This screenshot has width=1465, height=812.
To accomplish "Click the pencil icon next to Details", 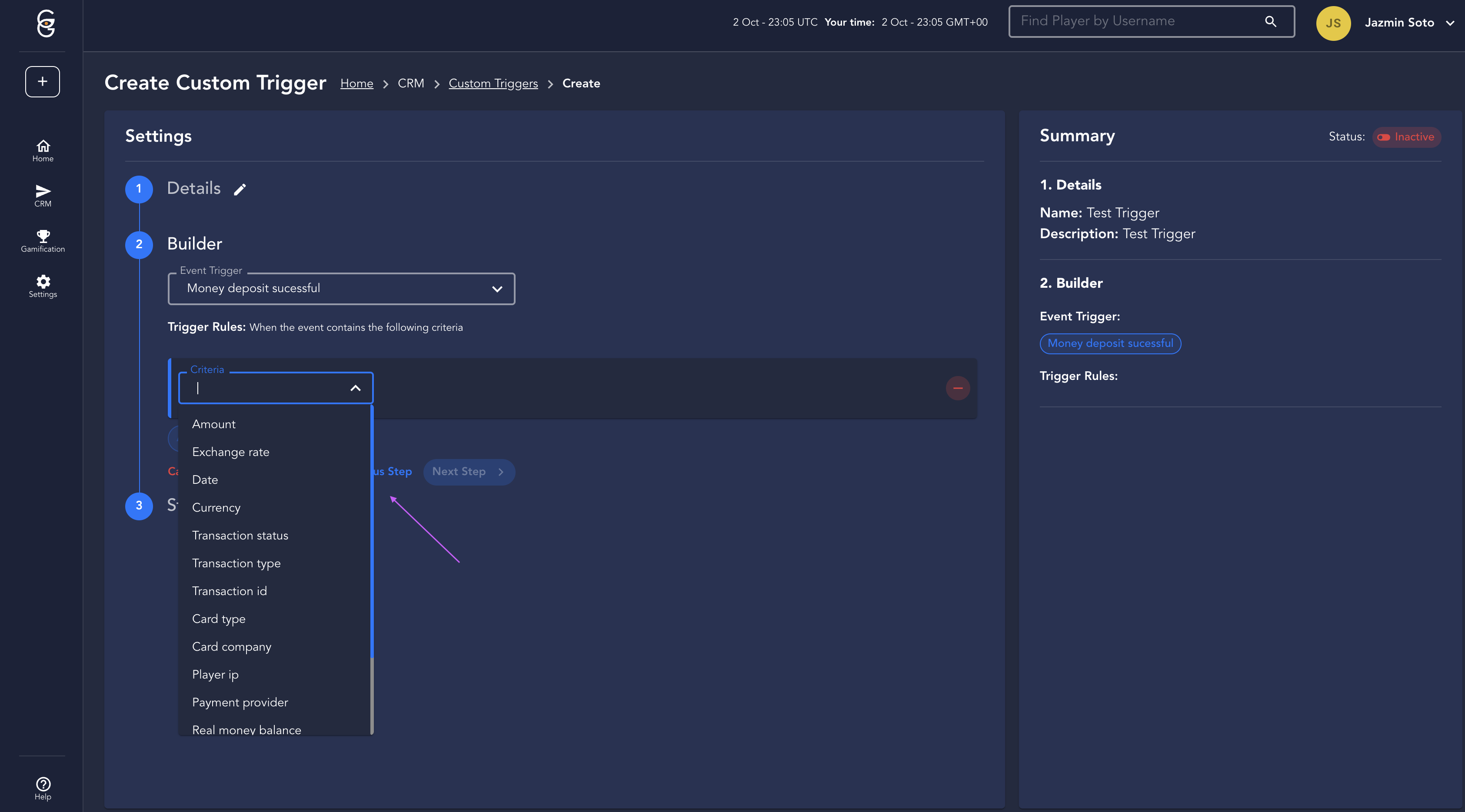I will pyautogui.click(x=240, y=190).
